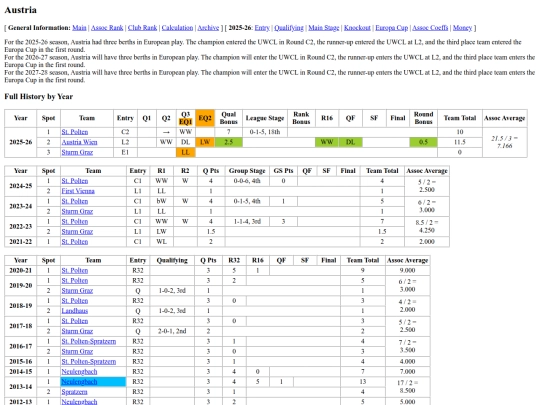Open Sturm Graz in 2023-24 row
This screenshot has height=405, width=540.
point(77,211)
